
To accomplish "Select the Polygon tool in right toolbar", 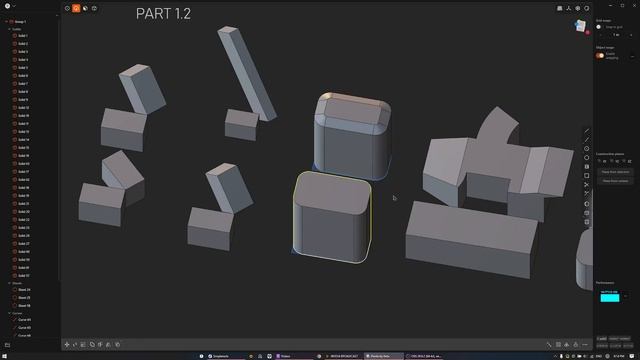I will [x=587, y=158].
